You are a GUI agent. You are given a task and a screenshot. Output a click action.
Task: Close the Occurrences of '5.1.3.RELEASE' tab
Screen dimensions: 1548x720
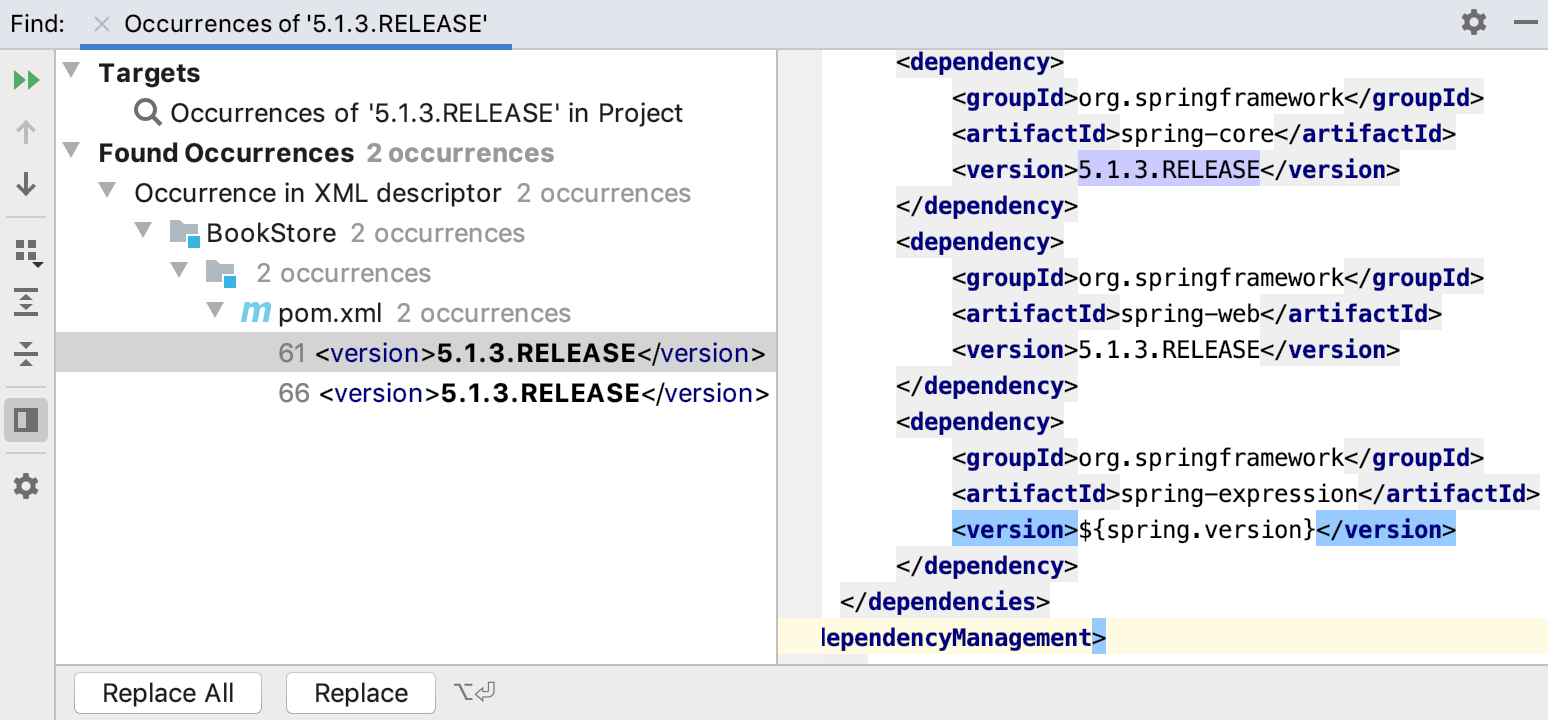click(101, 24)
